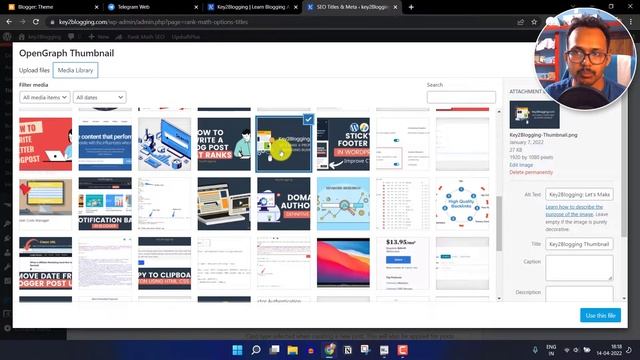Click the share page icon in address bar
The height and width of the screenshot is (360, 640).
click(x=520, y=22)
